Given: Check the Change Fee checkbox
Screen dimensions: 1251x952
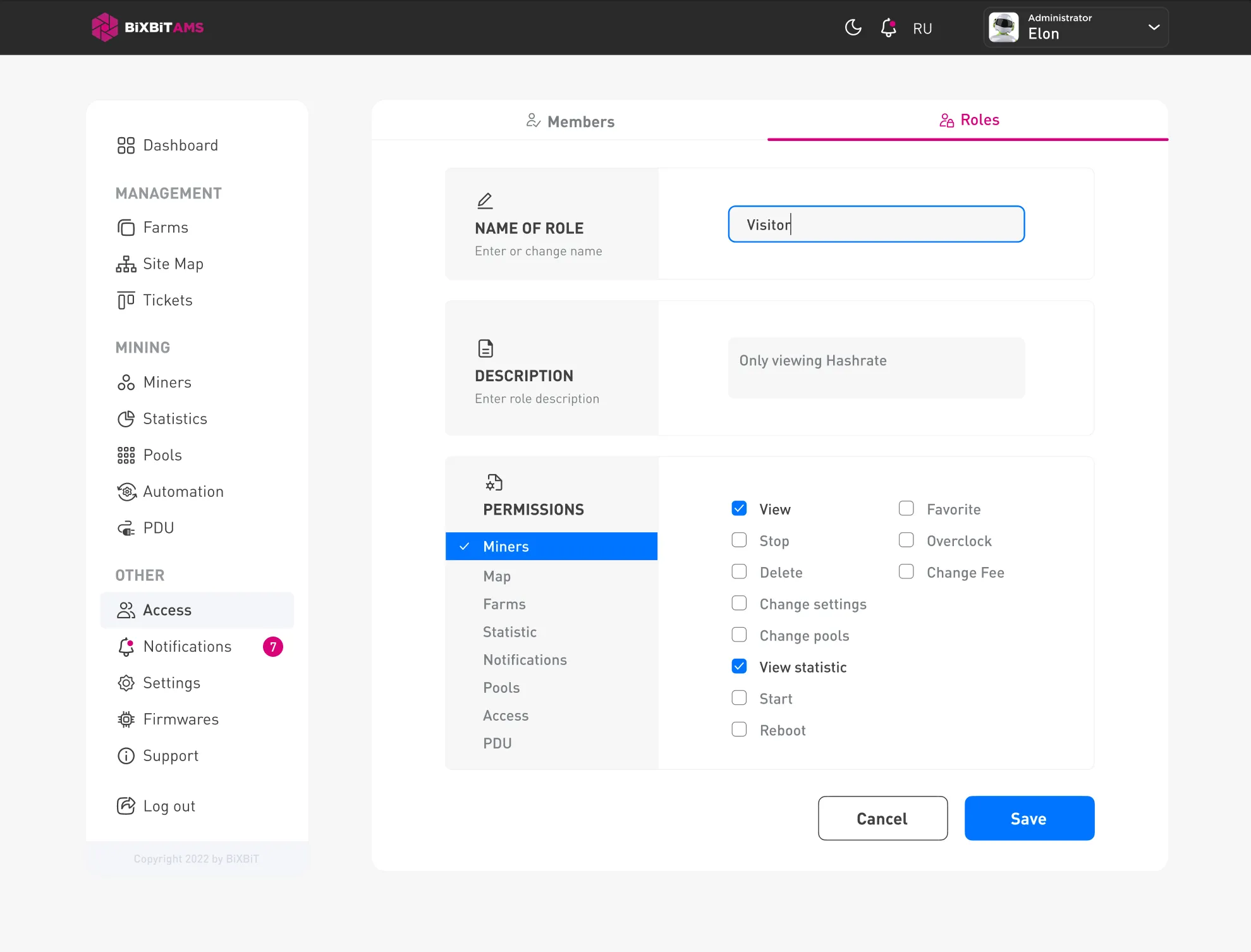Looking at the screenshot, I should (906, 571).
